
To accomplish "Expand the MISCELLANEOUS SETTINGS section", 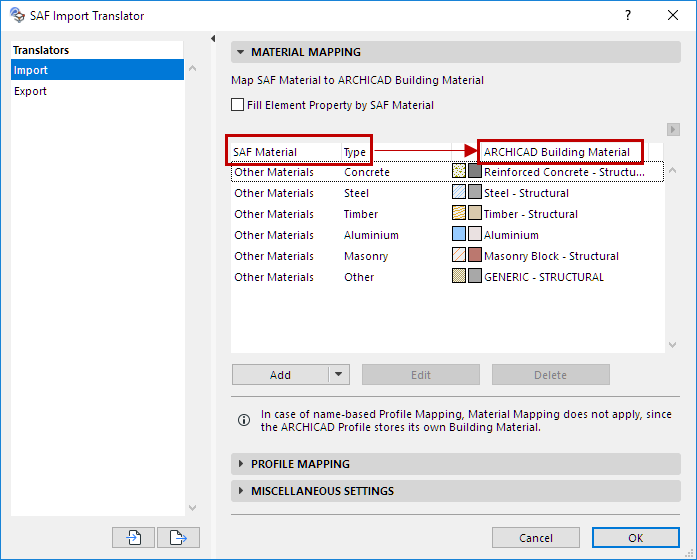I will (x=240, y=491).
